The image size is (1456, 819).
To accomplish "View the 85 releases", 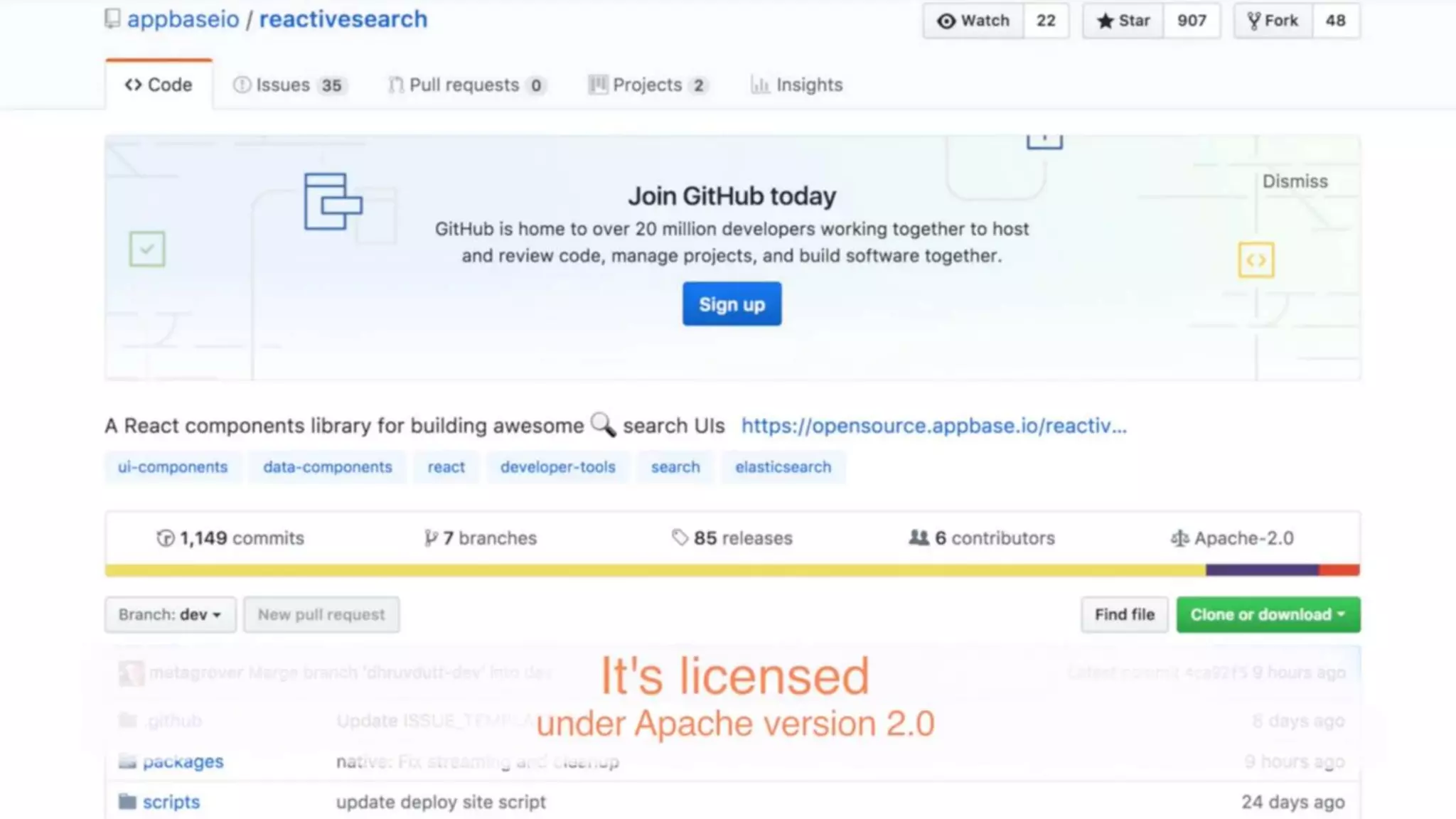I will point(732,538).
